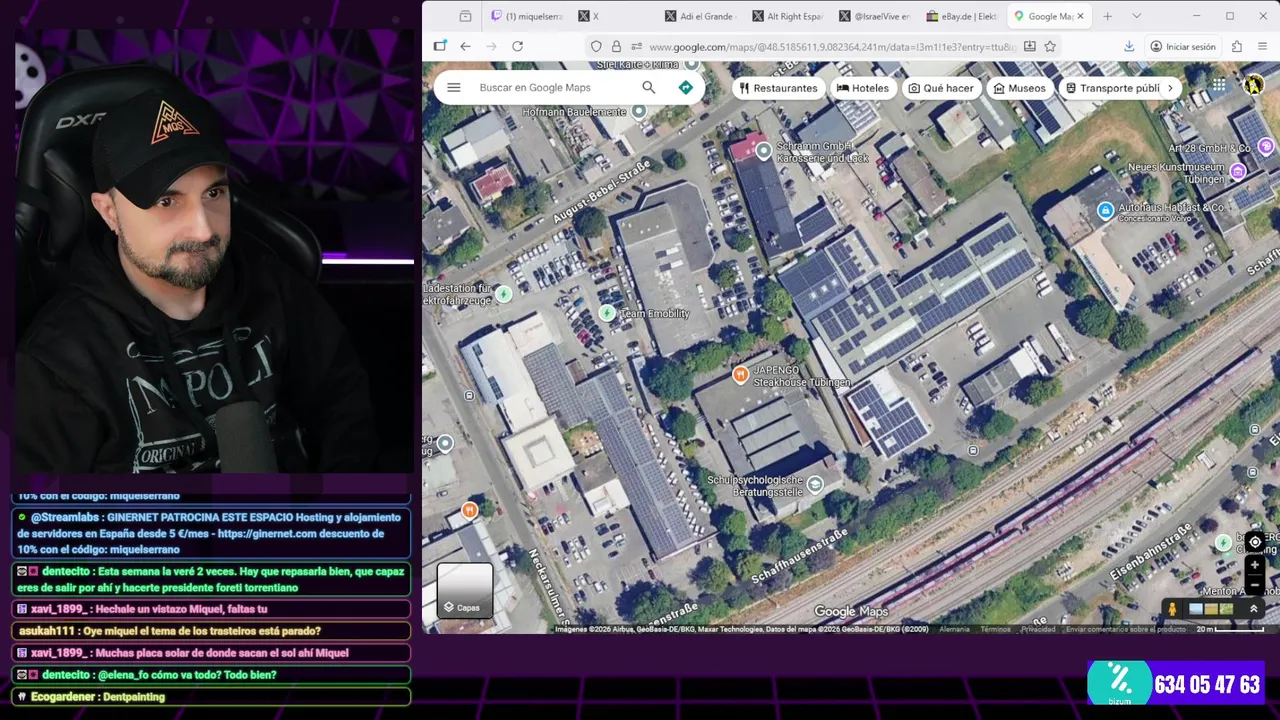Click the Eisenbahnstraße street label
Viewport: 1280px width, 720px height.
tap(1151, 553)
